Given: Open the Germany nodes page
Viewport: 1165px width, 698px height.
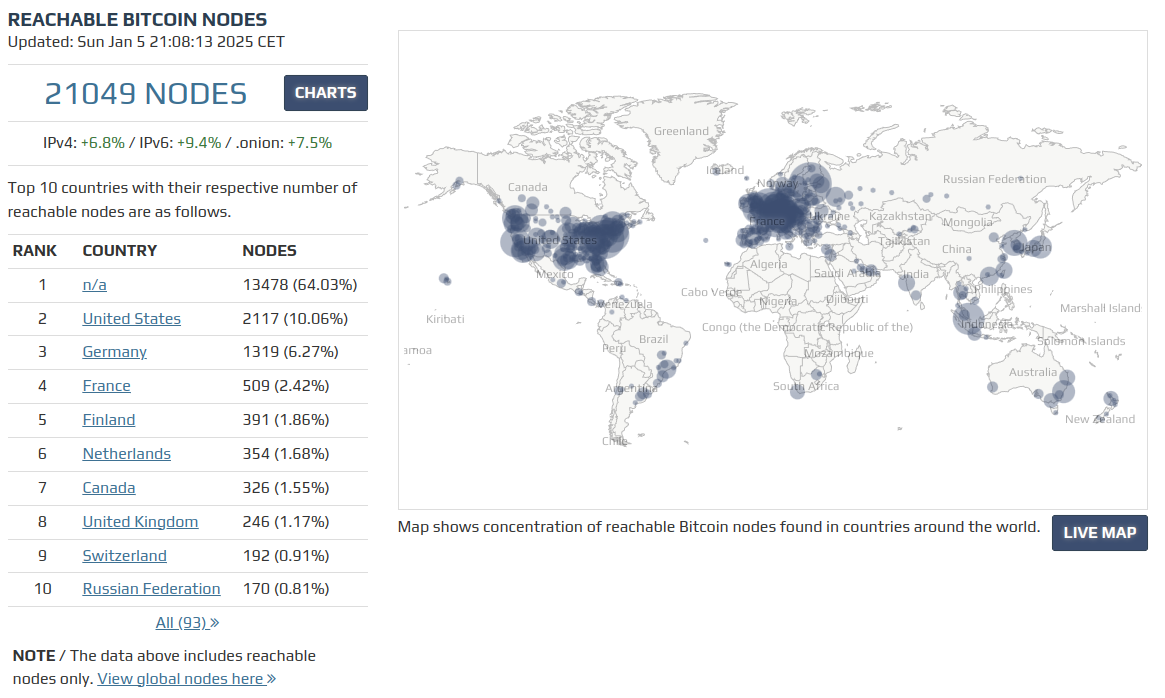Looking at the screenshot, I should click(114, 352).
